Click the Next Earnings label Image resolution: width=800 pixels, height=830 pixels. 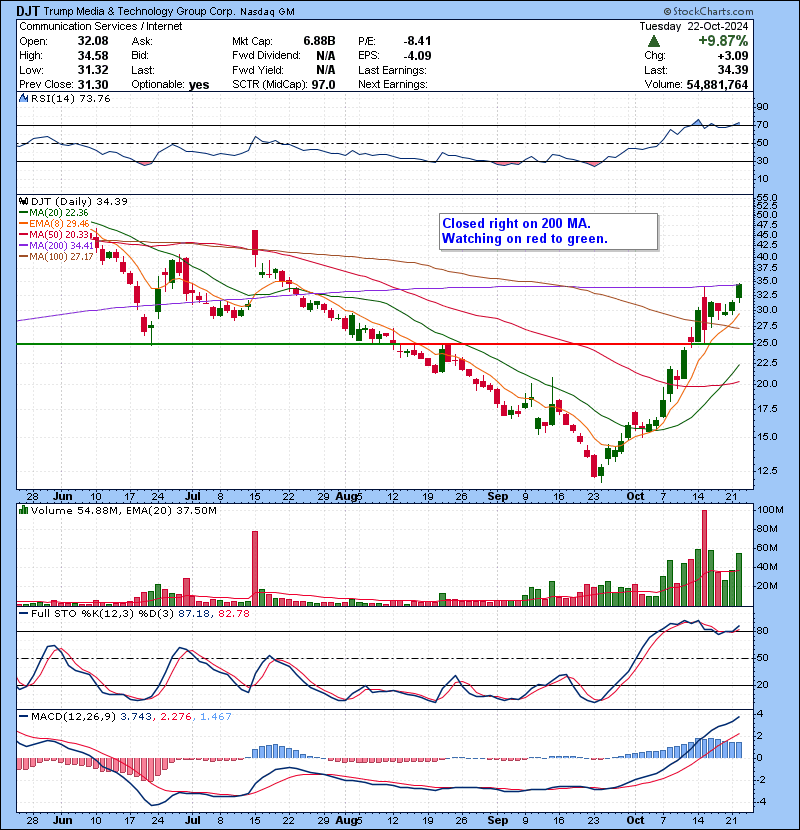pyautogui.click(x=393, y=84)
